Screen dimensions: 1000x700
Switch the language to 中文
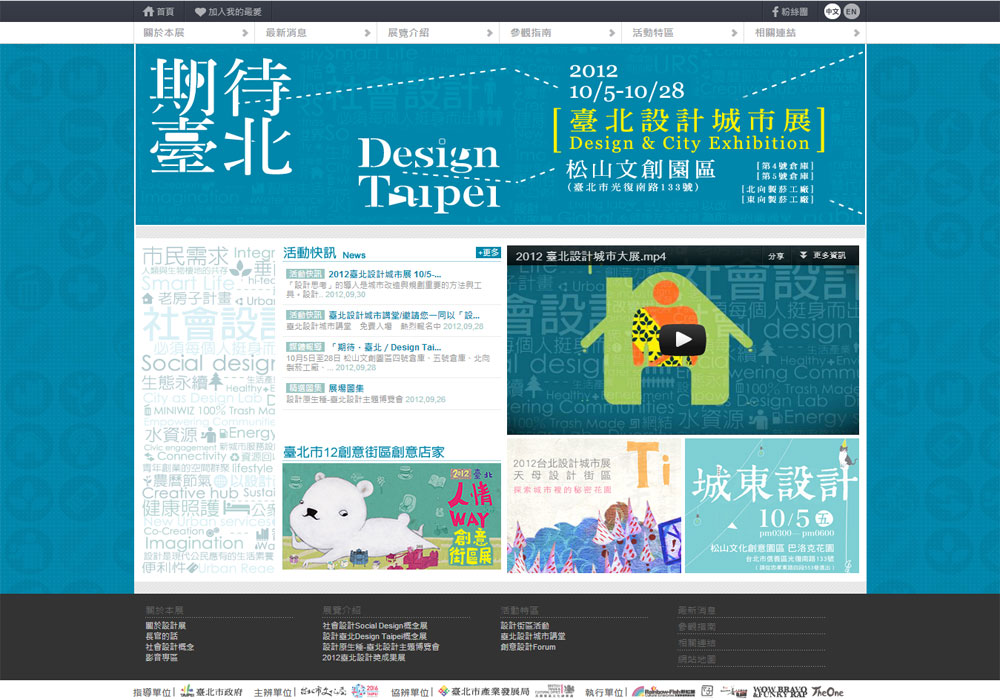(832, 11)
